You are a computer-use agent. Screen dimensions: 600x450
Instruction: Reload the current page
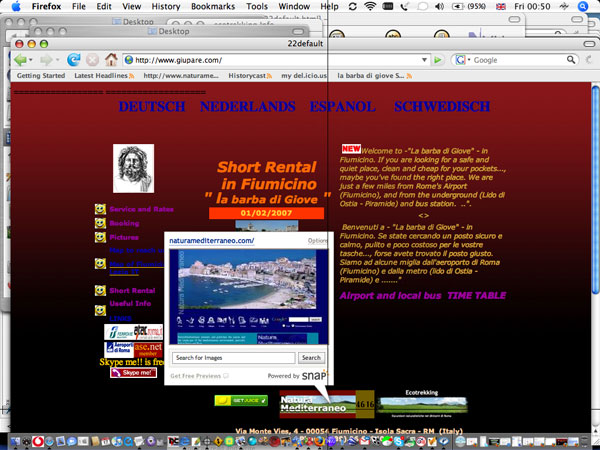73,60
